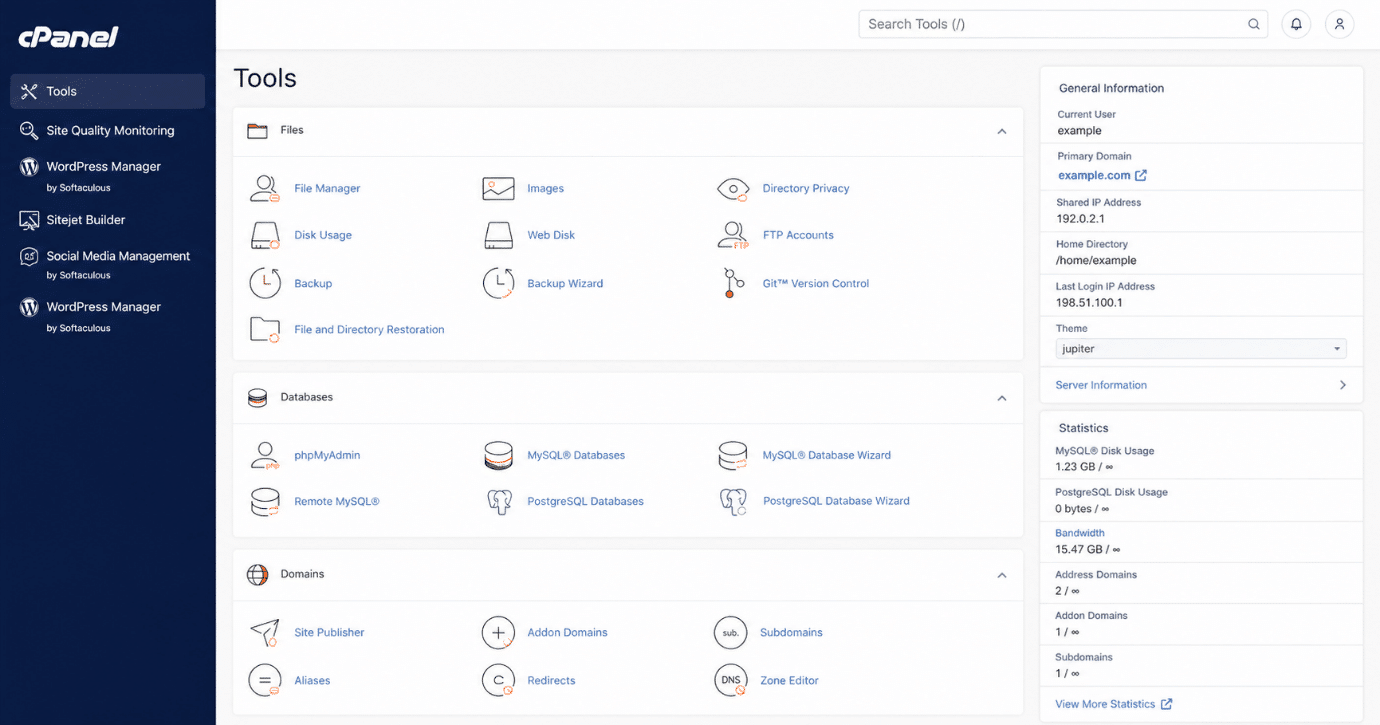
Task: Open the File Manager text link
Action: click(x=327, y=188)
